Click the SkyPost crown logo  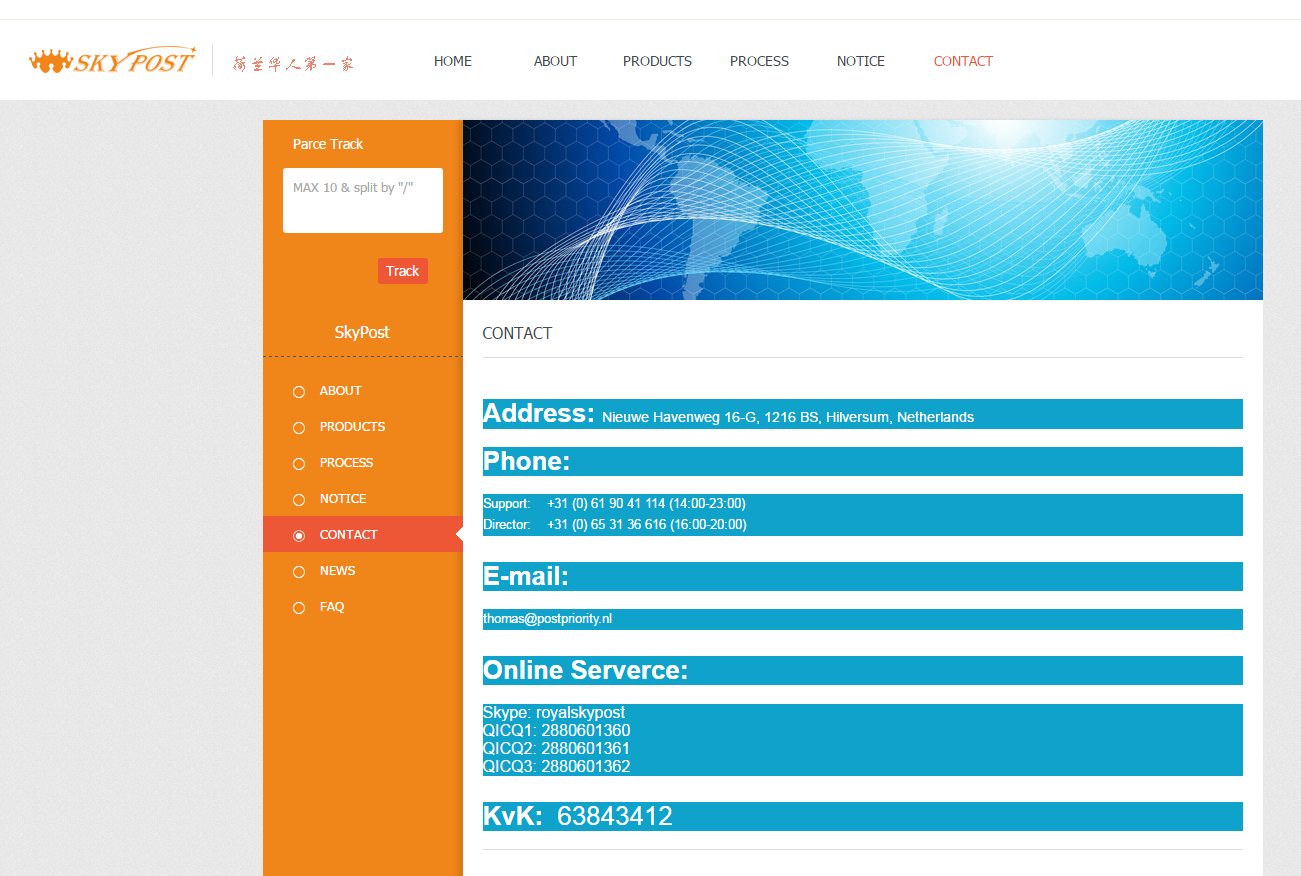(113, 61)
